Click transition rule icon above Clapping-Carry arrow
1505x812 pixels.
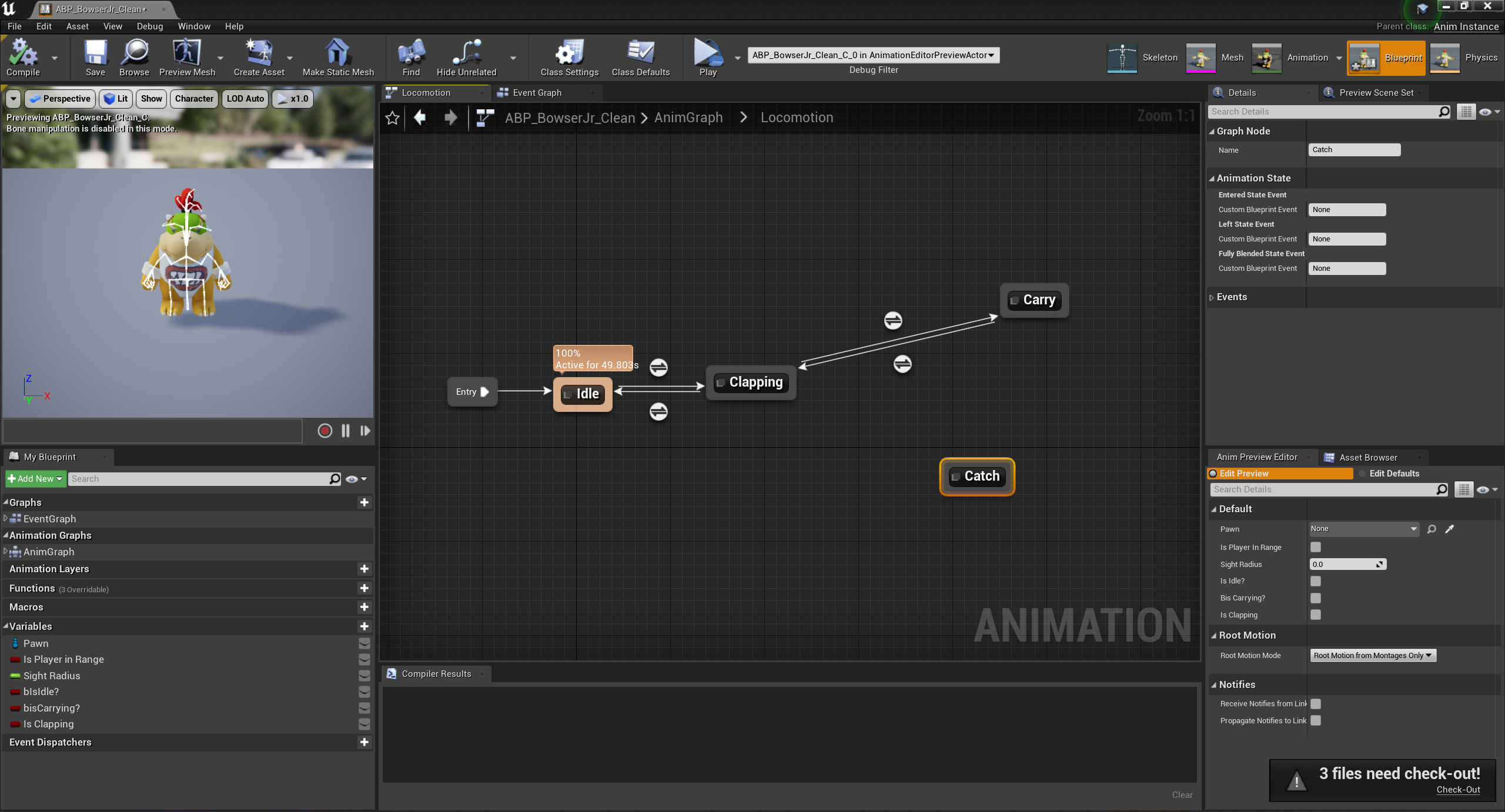click(893, 321)
